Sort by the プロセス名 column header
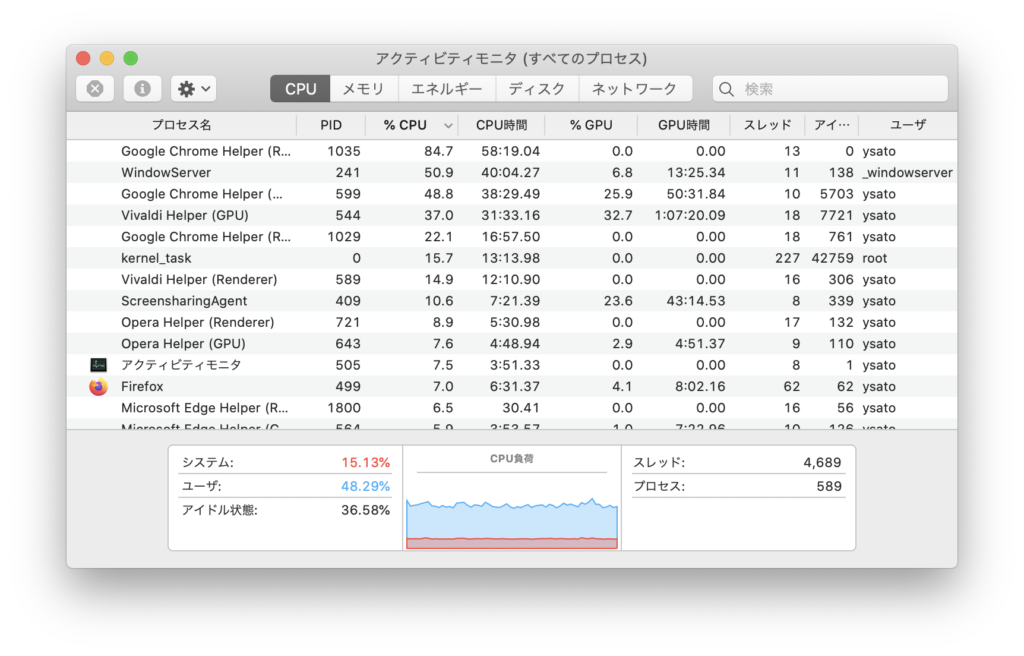1024x656 pixels. [x=181, y=126]
